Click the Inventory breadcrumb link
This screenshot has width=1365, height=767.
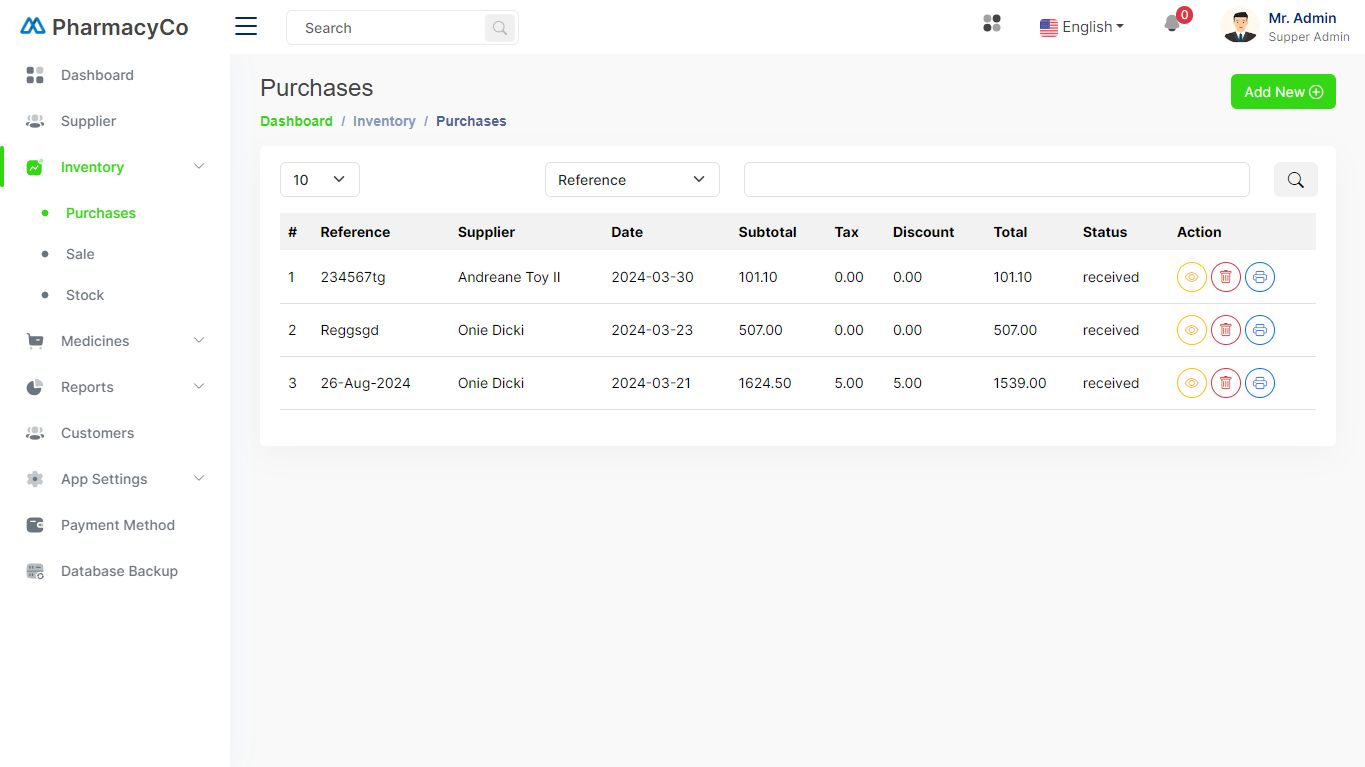[x=384, y=121]
